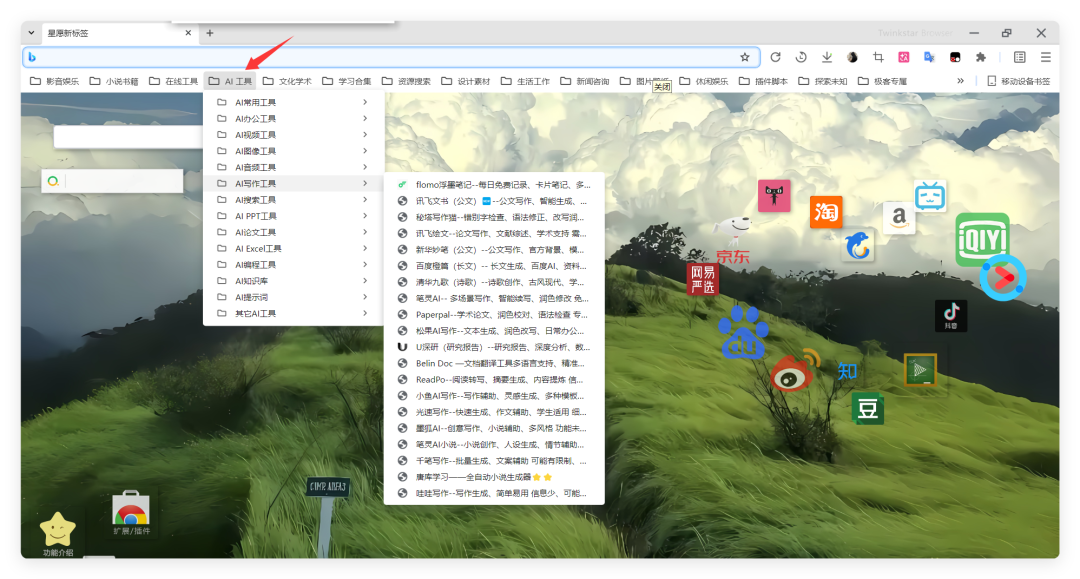Open the 小说书籍 bookmark folder

(114, 81)
